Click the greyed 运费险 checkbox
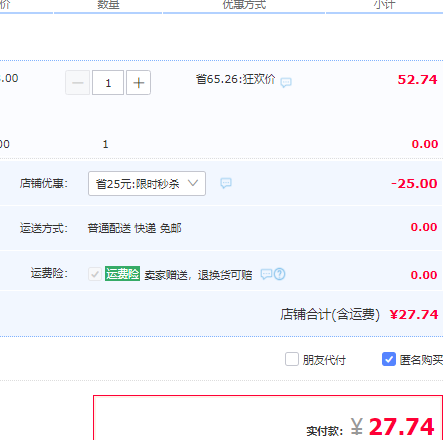Viewport: 443px width, 440px height. pos(95,274)
